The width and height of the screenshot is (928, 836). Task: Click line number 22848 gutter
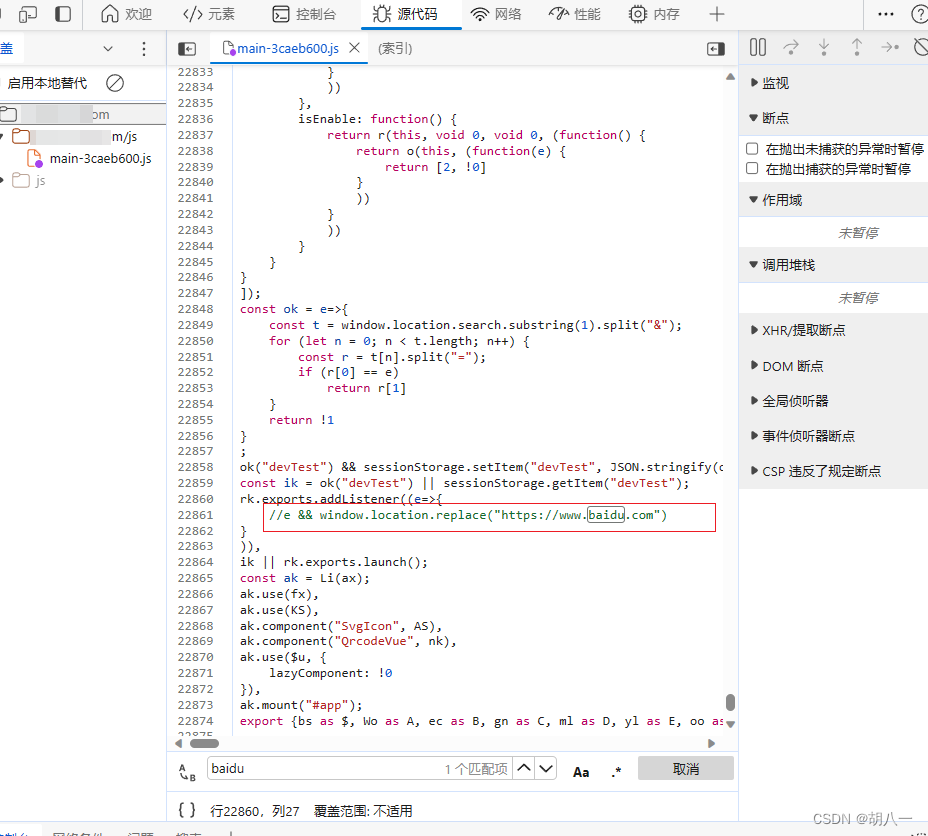(x=195, y=309)
